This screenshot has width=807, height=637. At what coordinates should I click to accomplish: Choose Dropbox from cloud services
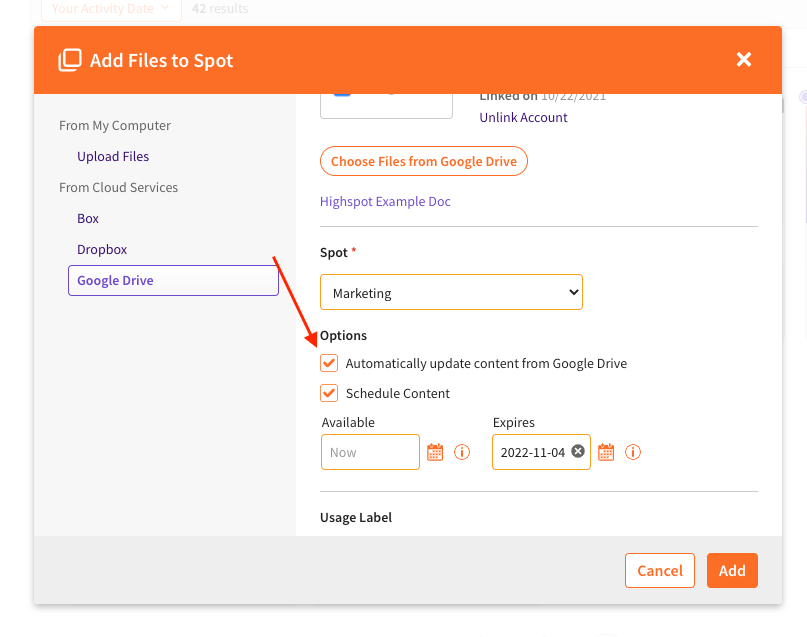[102, 250]
